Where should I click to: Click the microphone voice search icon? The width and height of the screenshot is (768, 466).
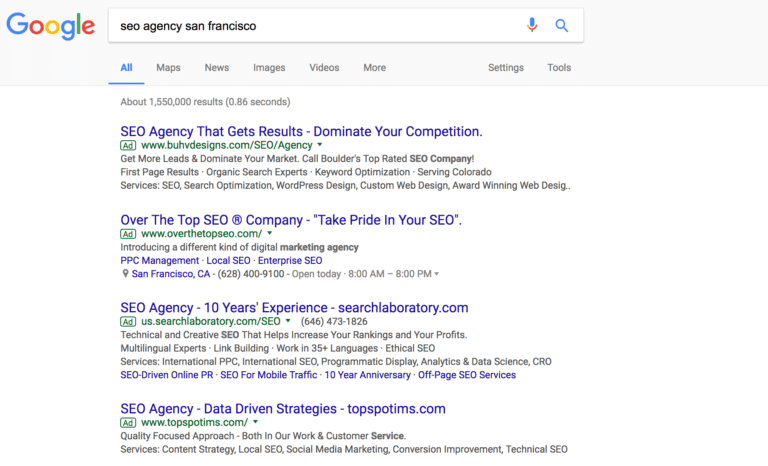tap(532, 25)
